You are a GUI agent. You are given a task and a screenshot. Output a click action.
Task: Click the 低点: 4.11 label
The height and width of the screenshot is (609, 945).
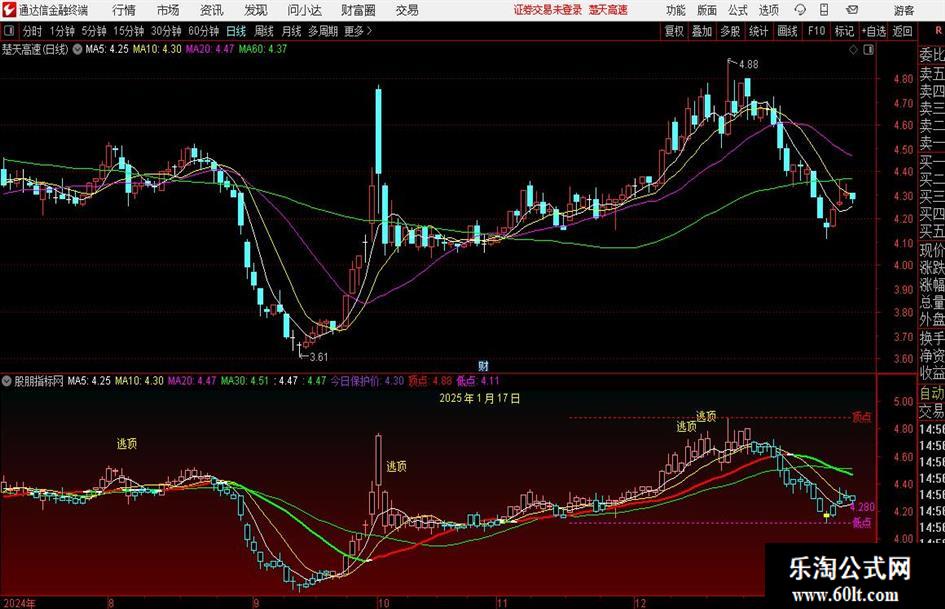point(478,381)
